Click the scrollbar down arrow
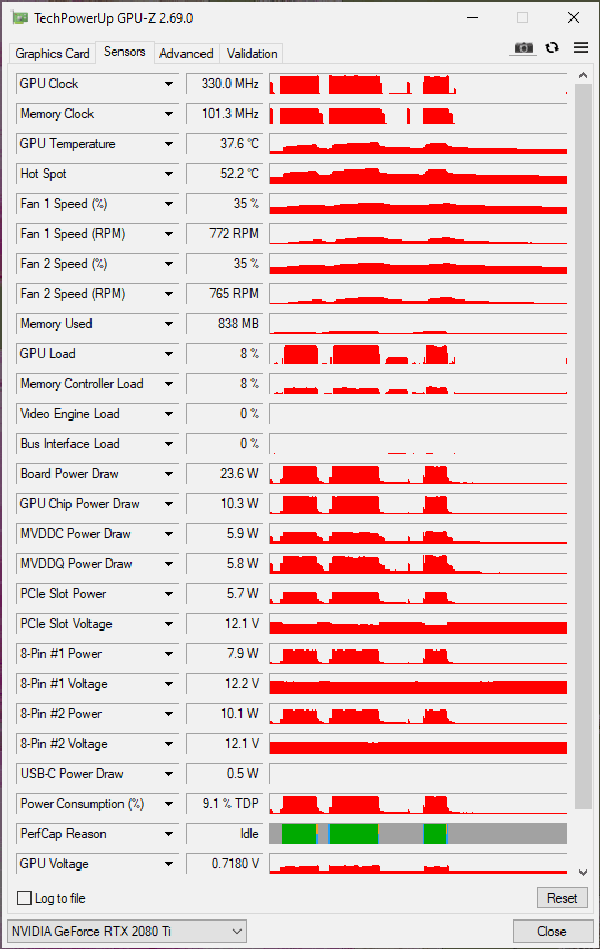The height and width of the screenshot is (949, 600). pyautogui.click(x=582, y=872)
